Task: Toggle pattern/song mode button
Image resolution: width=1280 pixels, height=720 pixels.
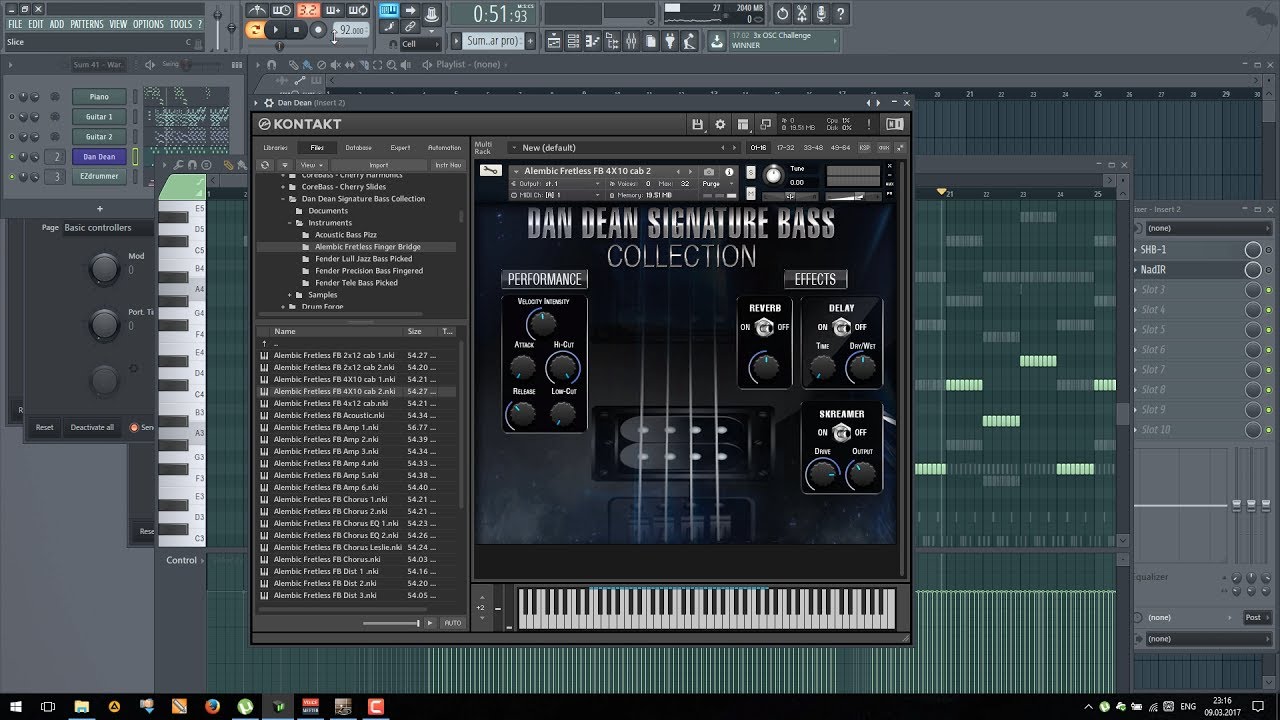Action: click(255, 30)
